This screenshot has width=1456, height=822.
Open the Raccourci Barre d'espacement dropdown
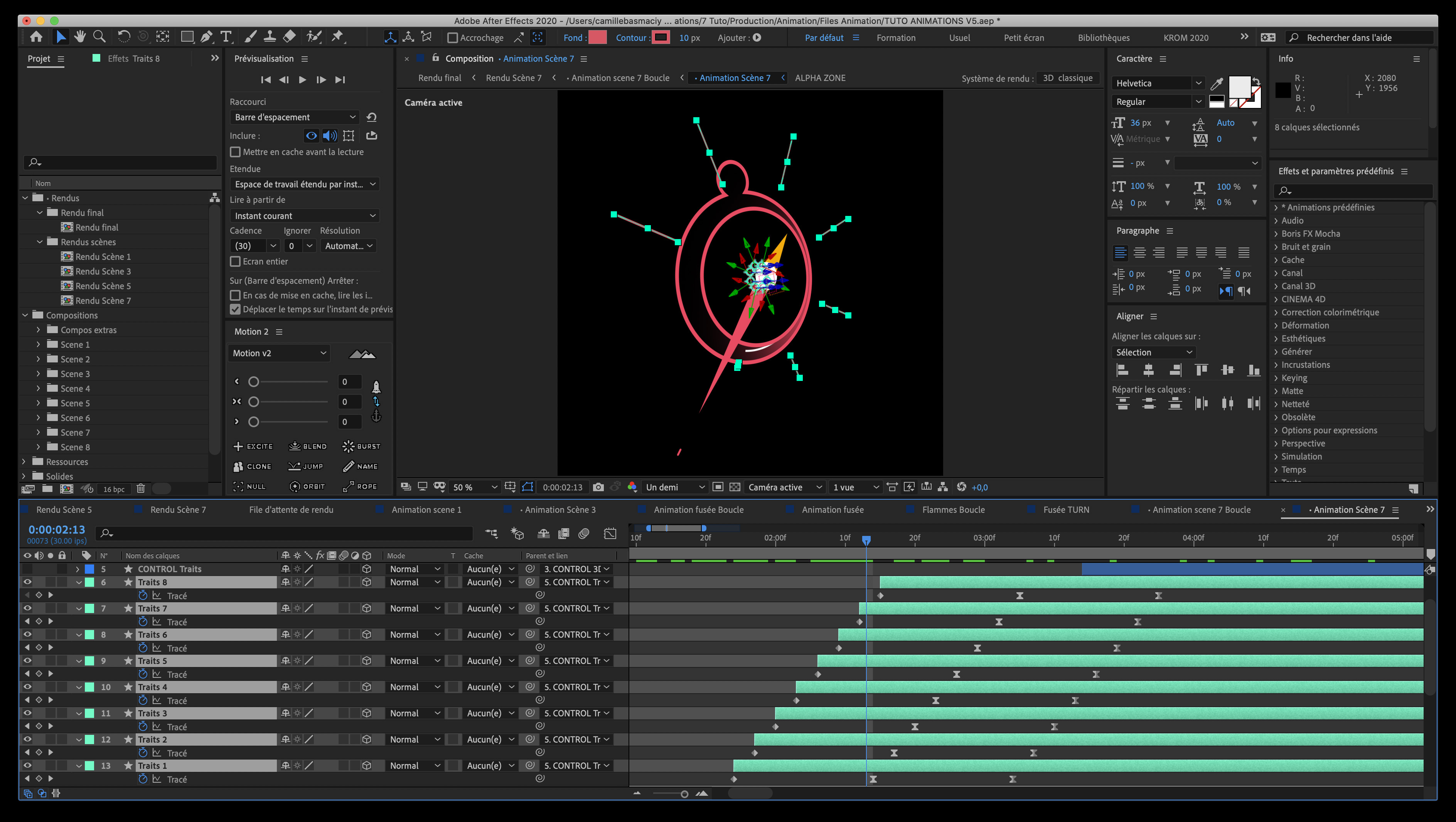(x=295, y=117)
